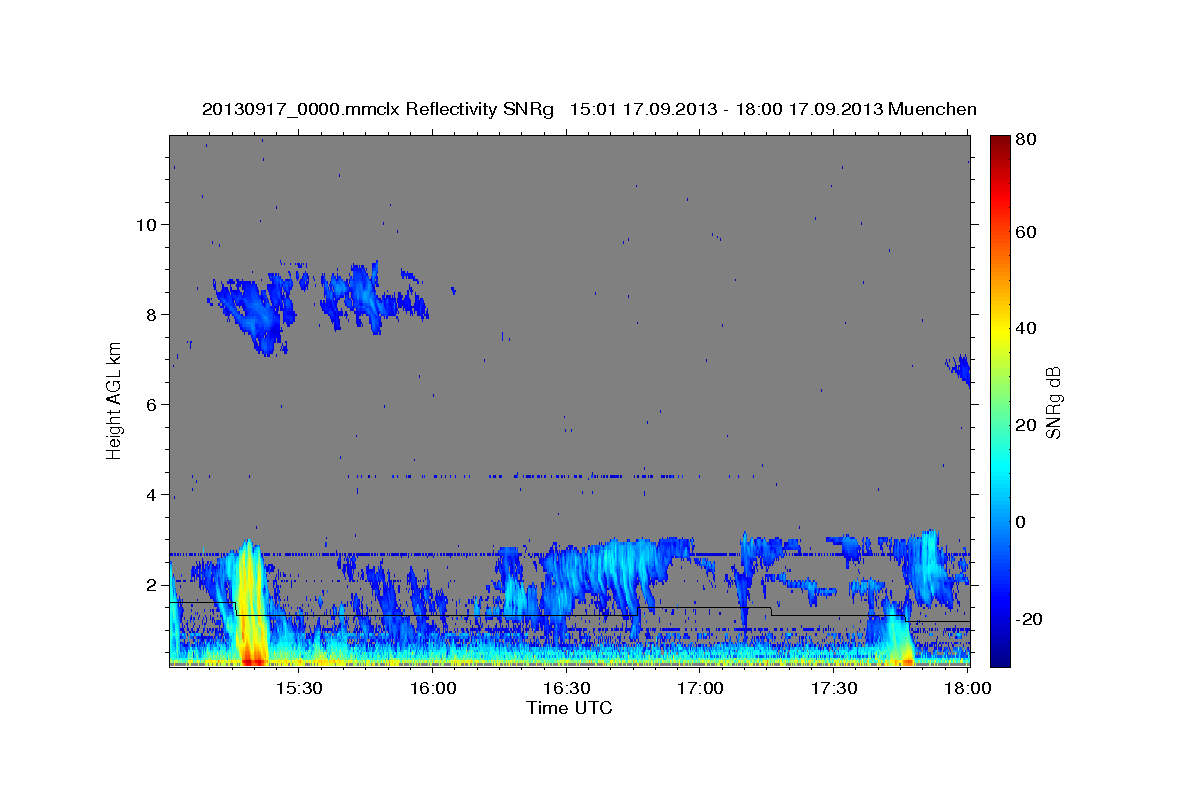Click the 'SNRg dB' colorbar label
1200x800 pixels.
[1053, 401]
